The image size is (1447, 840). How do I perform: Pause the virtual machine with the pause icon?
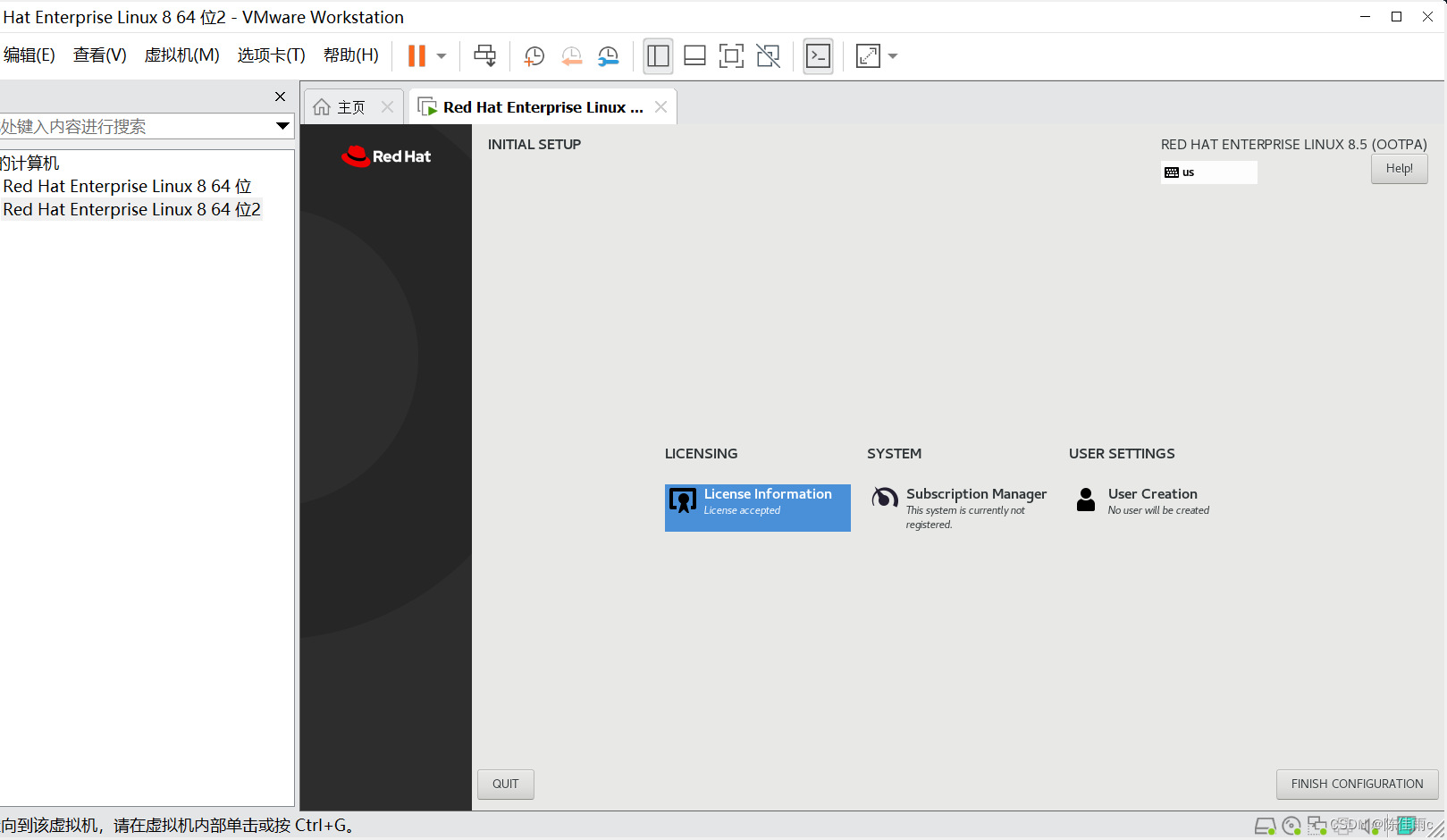click(416, 55)
